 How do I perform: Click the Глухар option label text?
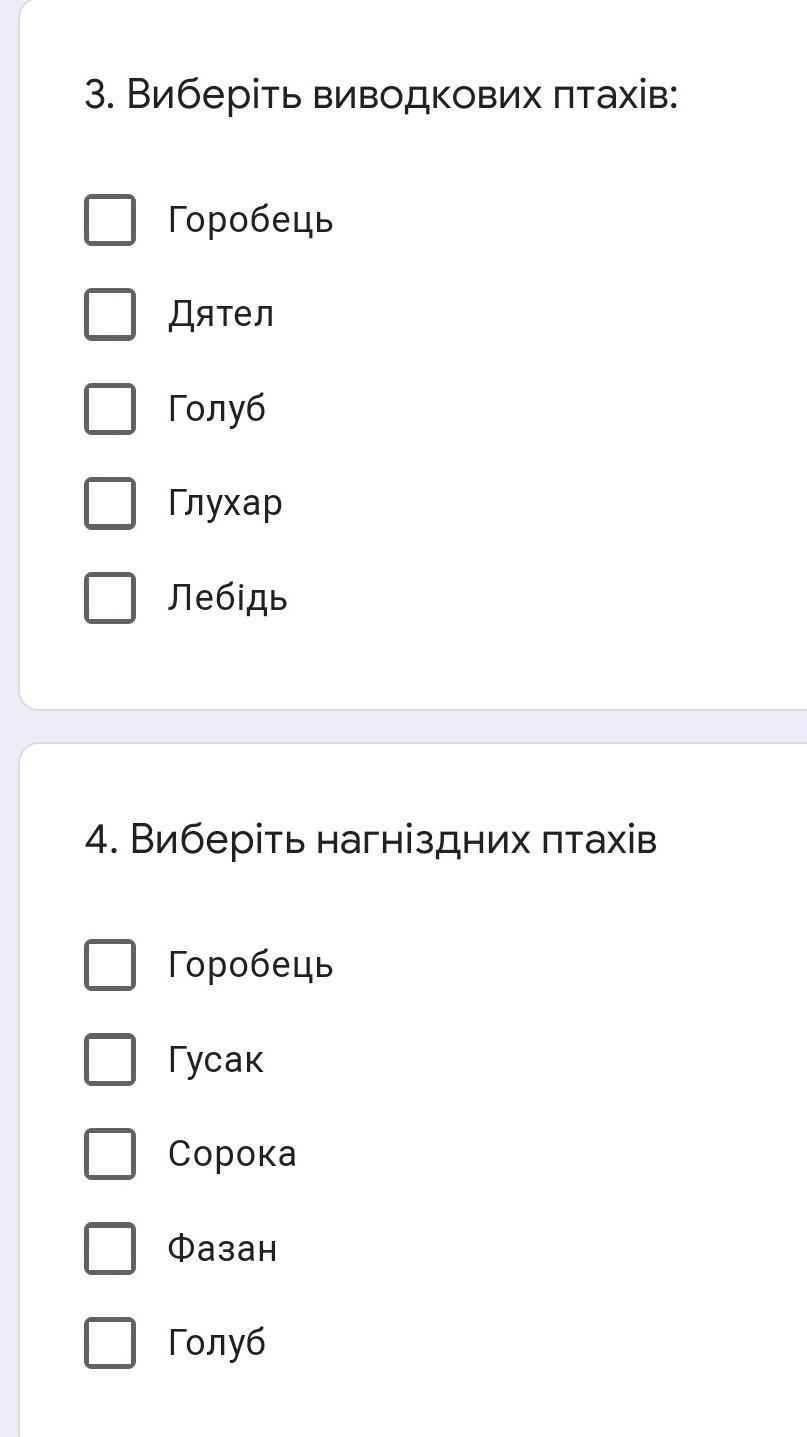click(x=225, y=503)
